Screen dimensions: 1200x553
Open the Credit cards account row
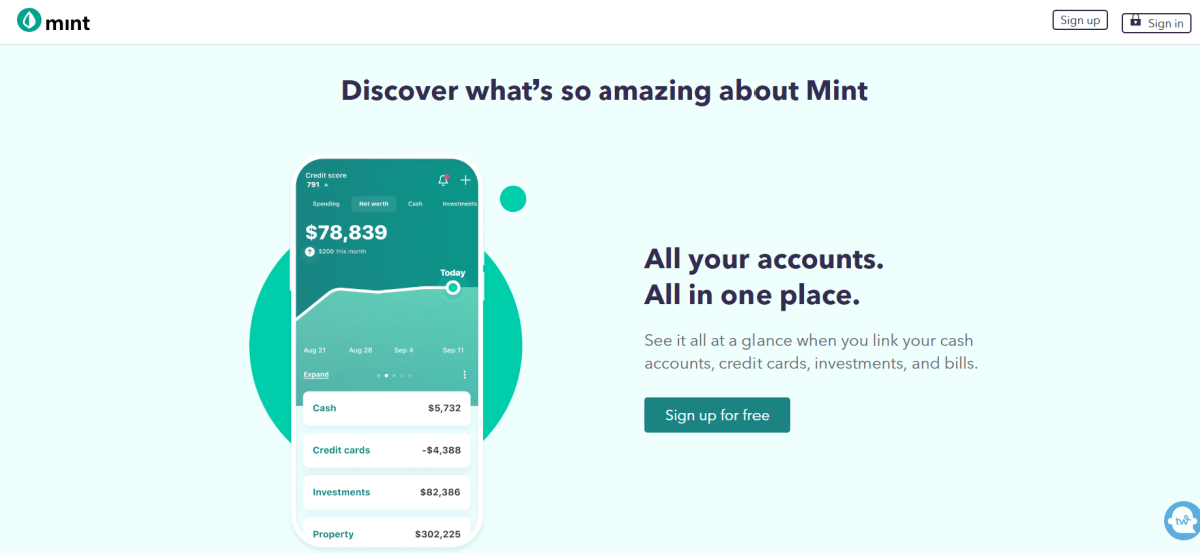click(x=387, y=450)
